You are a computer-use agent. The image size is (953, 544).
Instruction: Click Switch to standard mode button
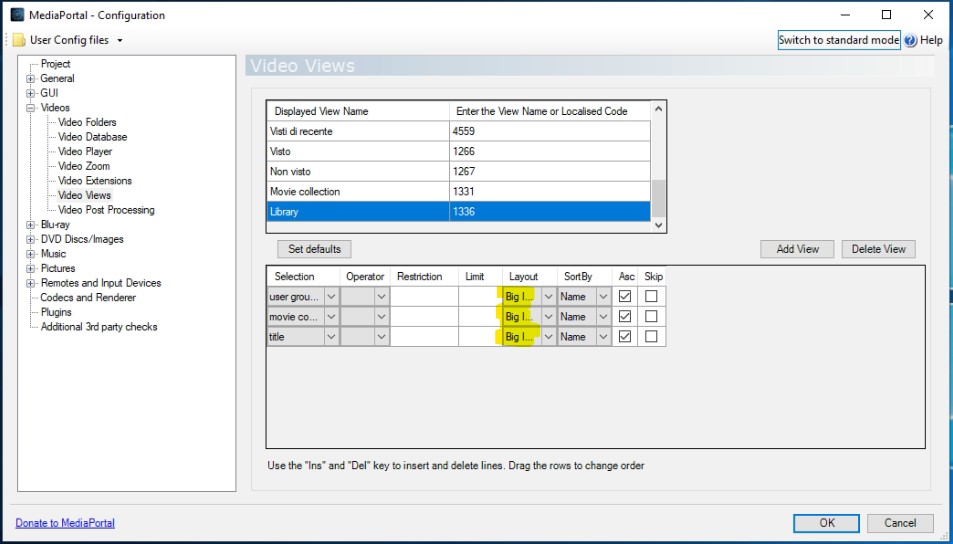click(839, 40)
